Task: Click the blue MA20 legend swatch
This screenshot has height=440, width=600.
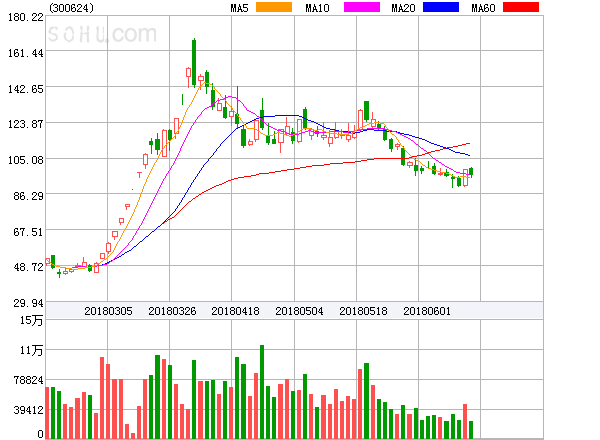Action: pos(441,7)
